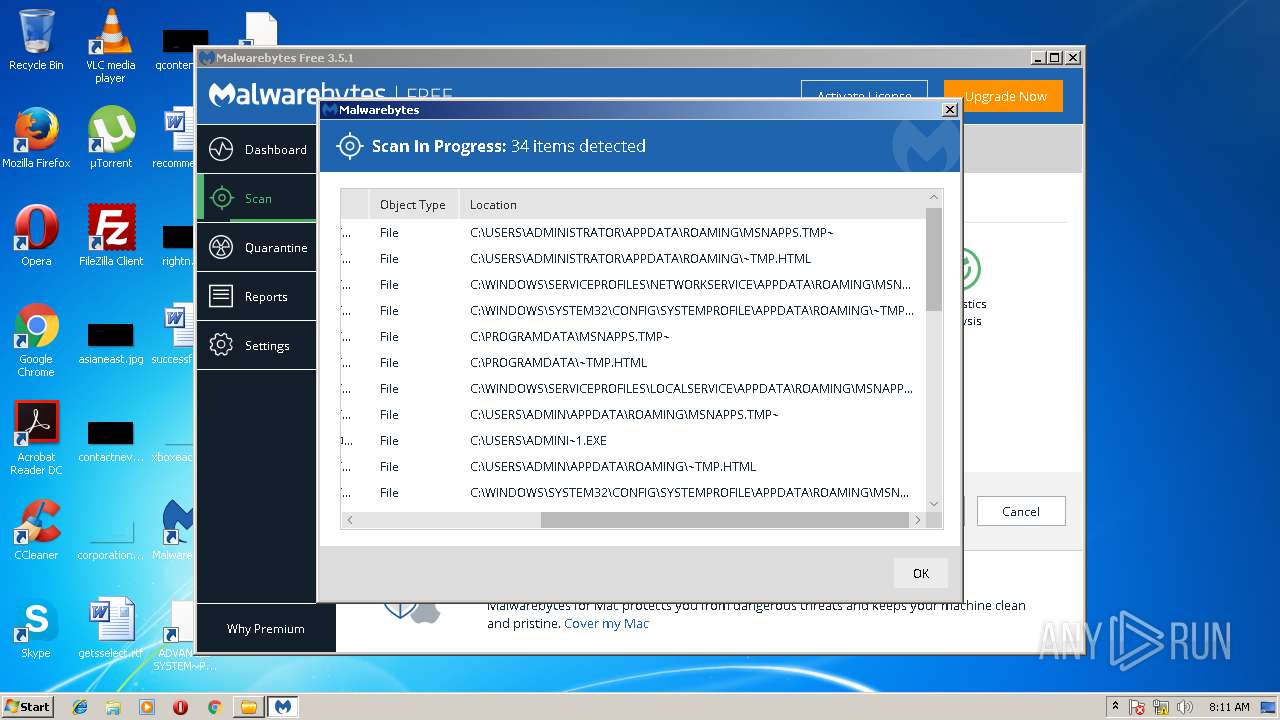Click the vertical scrollbar thumb in results
1280x720 pixels.
(934, 259)
